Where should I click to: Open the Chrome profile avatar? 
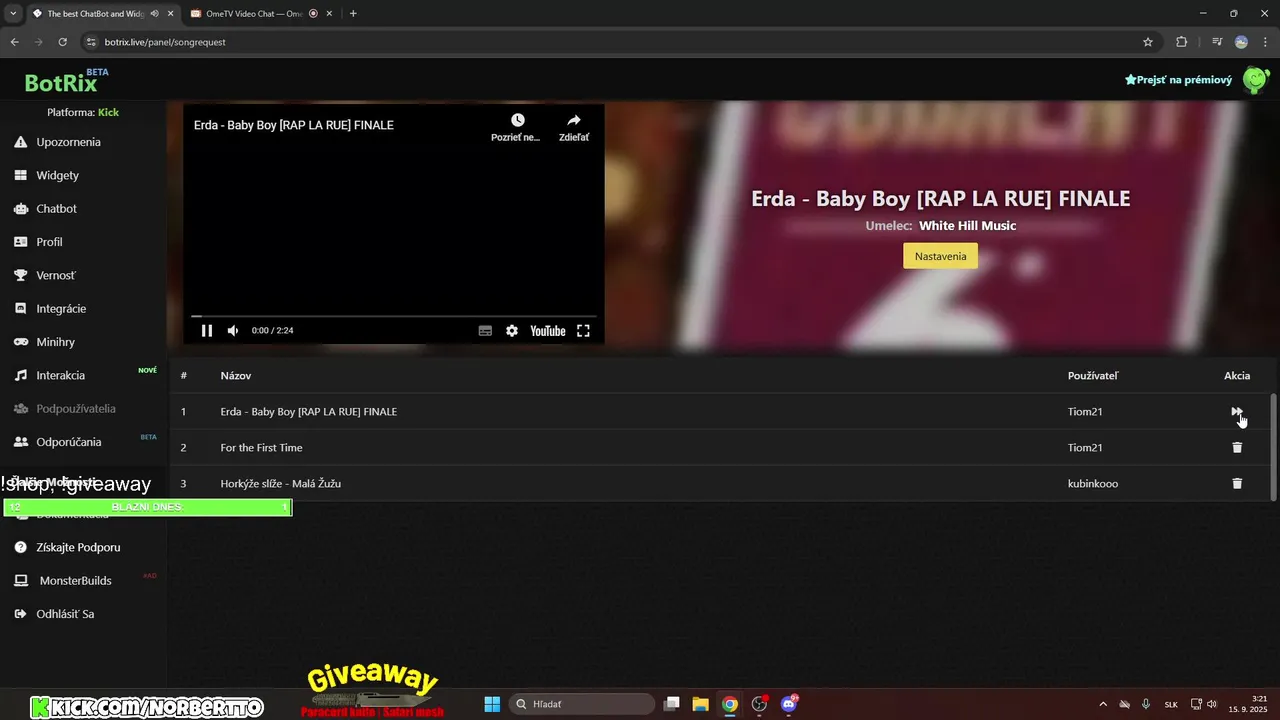1241,42
